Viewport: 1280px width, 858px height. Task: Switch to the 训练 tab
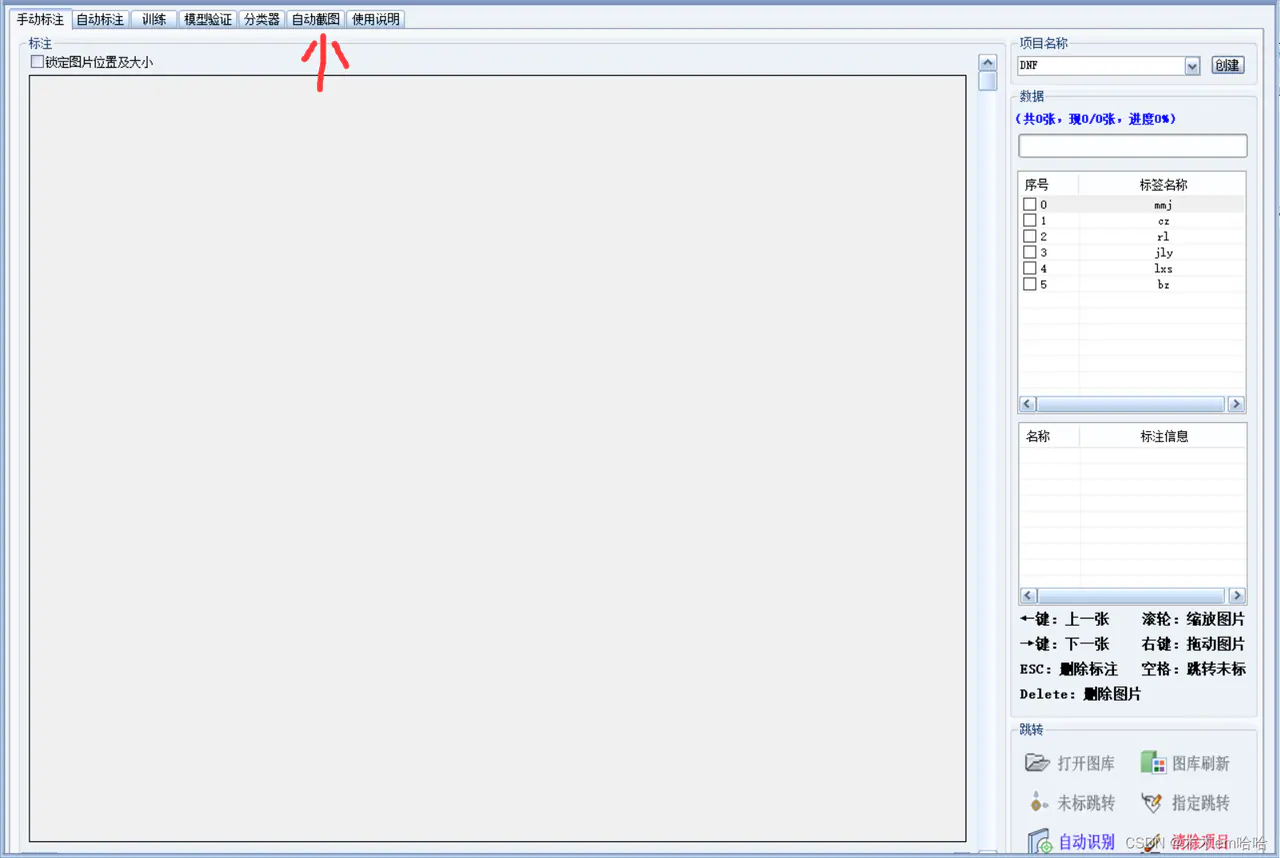[154, 19]
